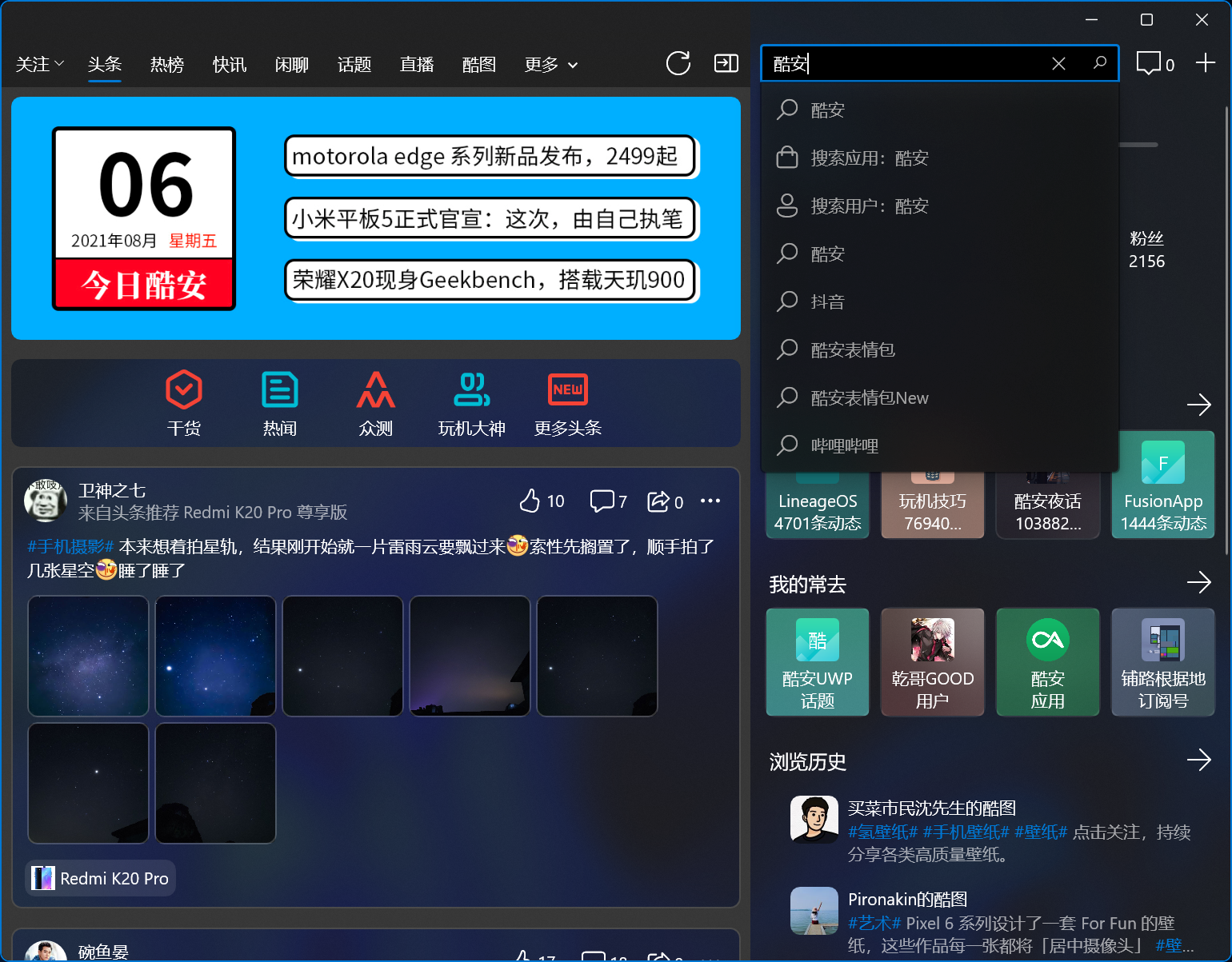Open 更多头条 NEW category
1232x962 pixels.
(x=568, y=404)
